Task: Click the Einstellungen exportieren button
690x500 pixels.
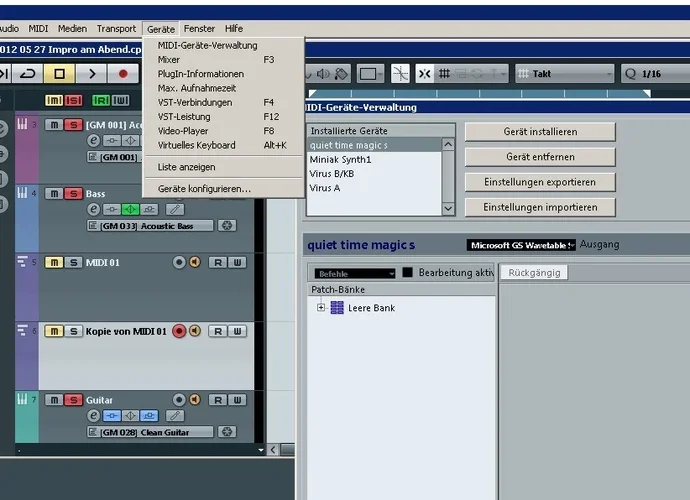Action: click(x=540, y=182)
